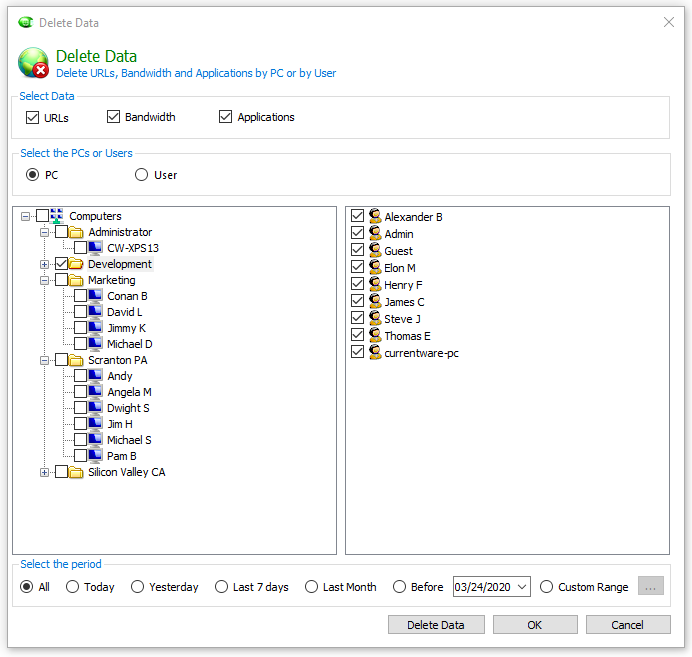Click the Angela M computer icon
692x657 pixels.
point(95,392)
